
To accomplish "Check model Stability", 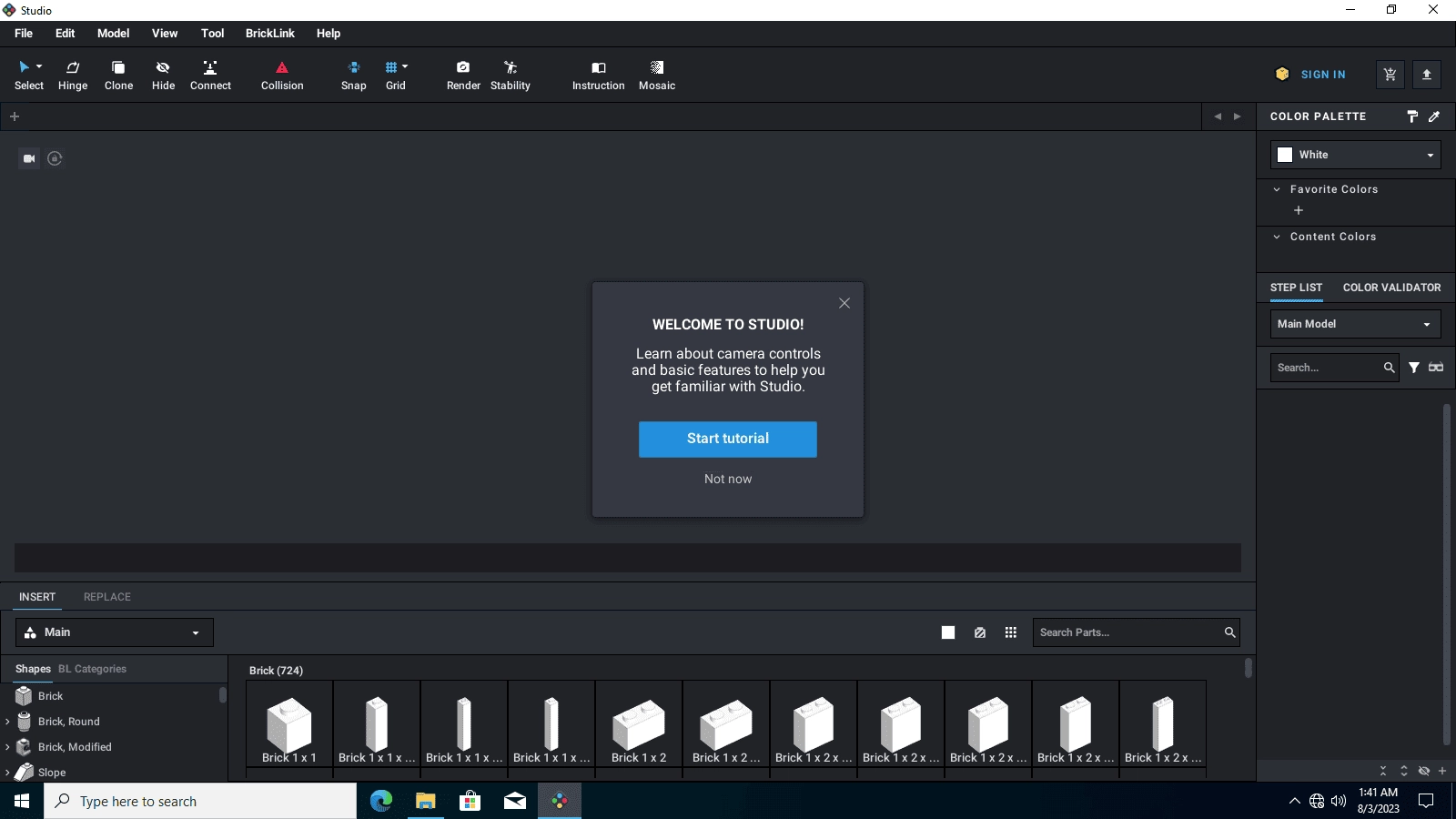I will pyautogui.click(x=511, y=76).
